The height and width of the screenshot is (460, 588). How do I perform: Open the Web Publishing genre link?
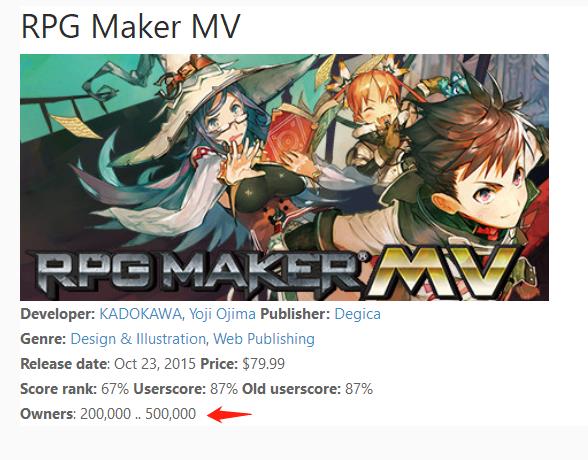pyautogui.click(x=264, y=339)
